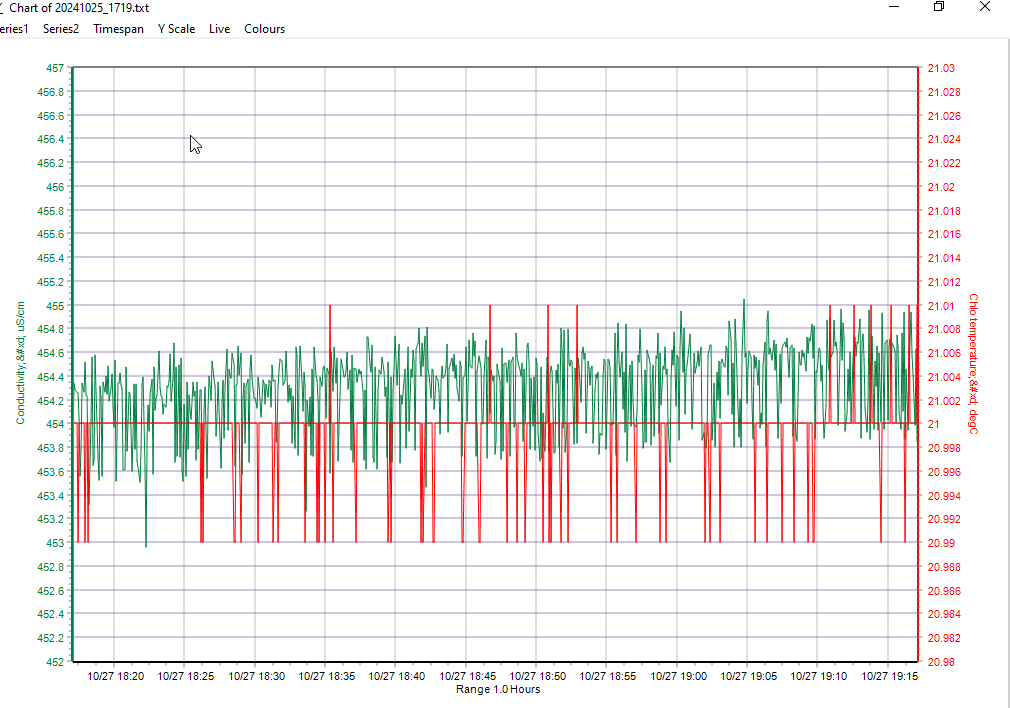This screenshot has height=708, width=1010.
Task: Click the Chart of 20241025_1719.txt title
Action: [79, 8]
